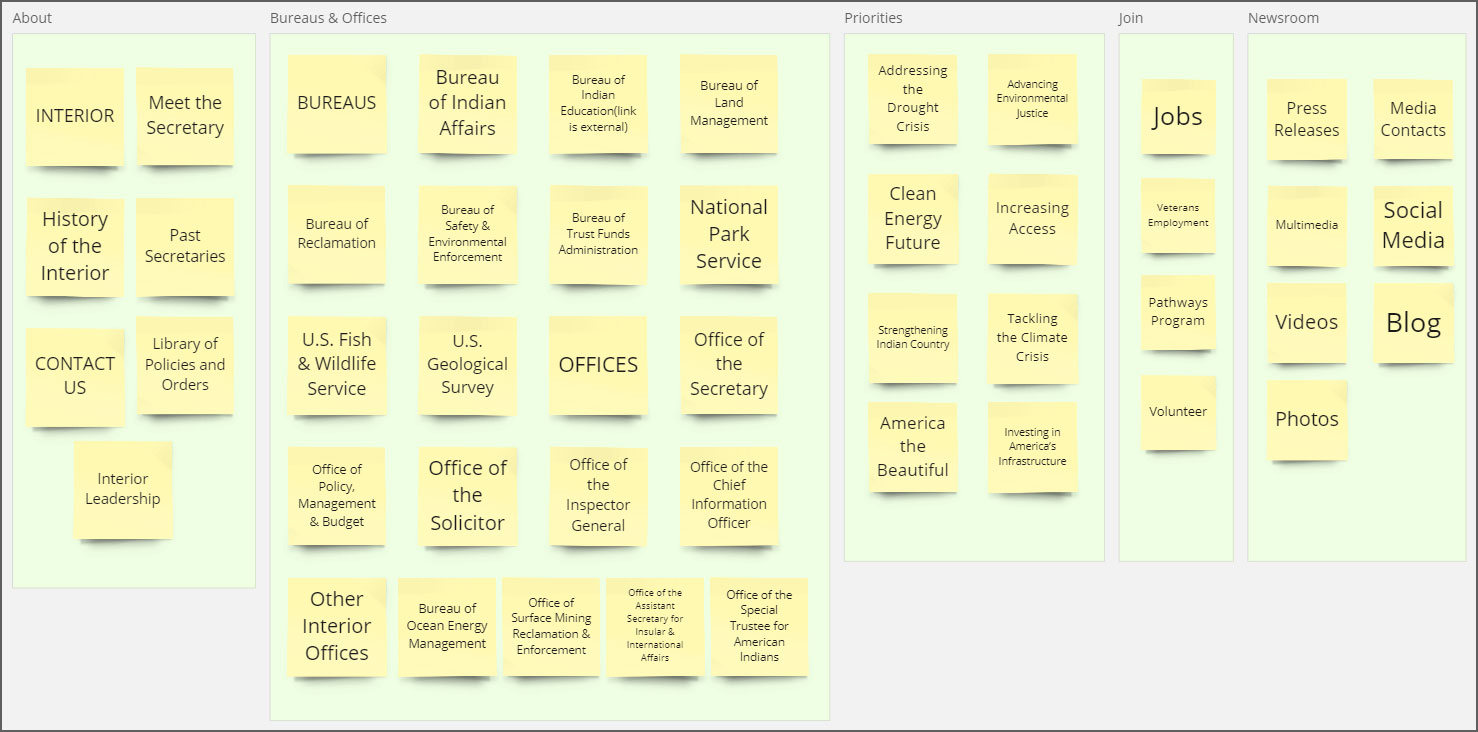Click the U.S. Fish & Wildlife Service note
Image resolution: width=1478 pixels, height=732 pixels.
pyautogui.click(x=337, y=365)
